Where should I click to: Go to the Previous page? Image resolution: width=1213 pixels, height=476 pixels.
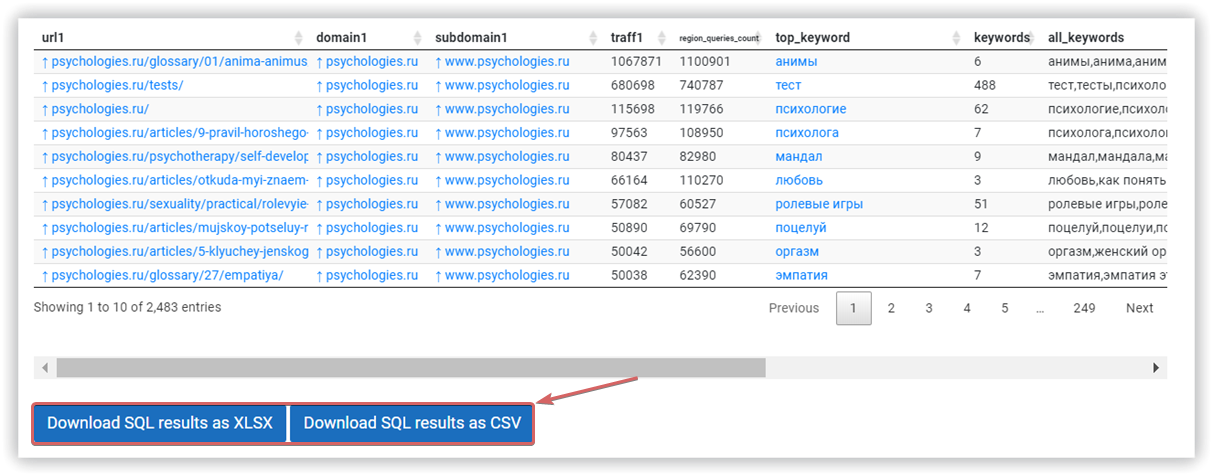794,308
